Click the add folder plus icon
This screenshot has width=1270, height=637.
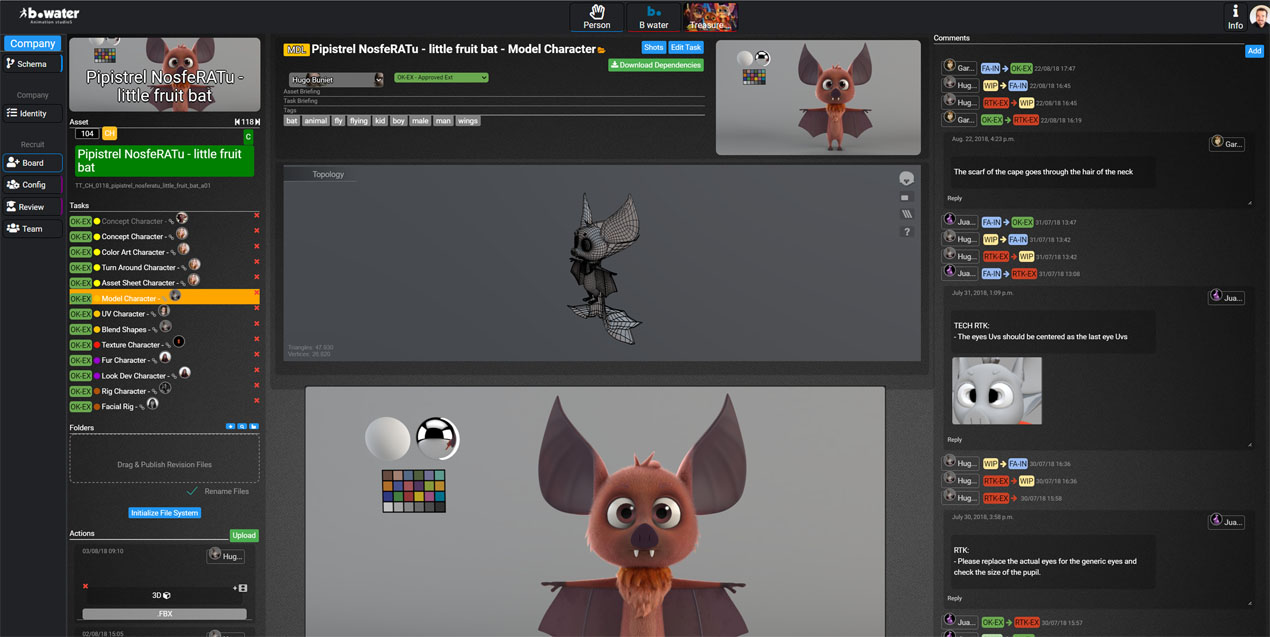230,427
